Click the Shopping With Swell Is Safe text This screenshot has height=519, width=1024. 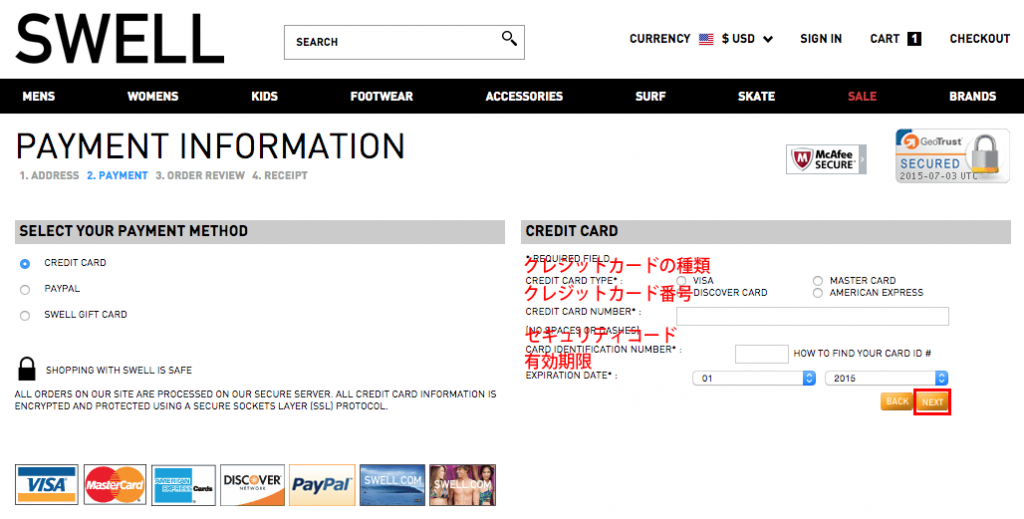click(x=119, y=370)
